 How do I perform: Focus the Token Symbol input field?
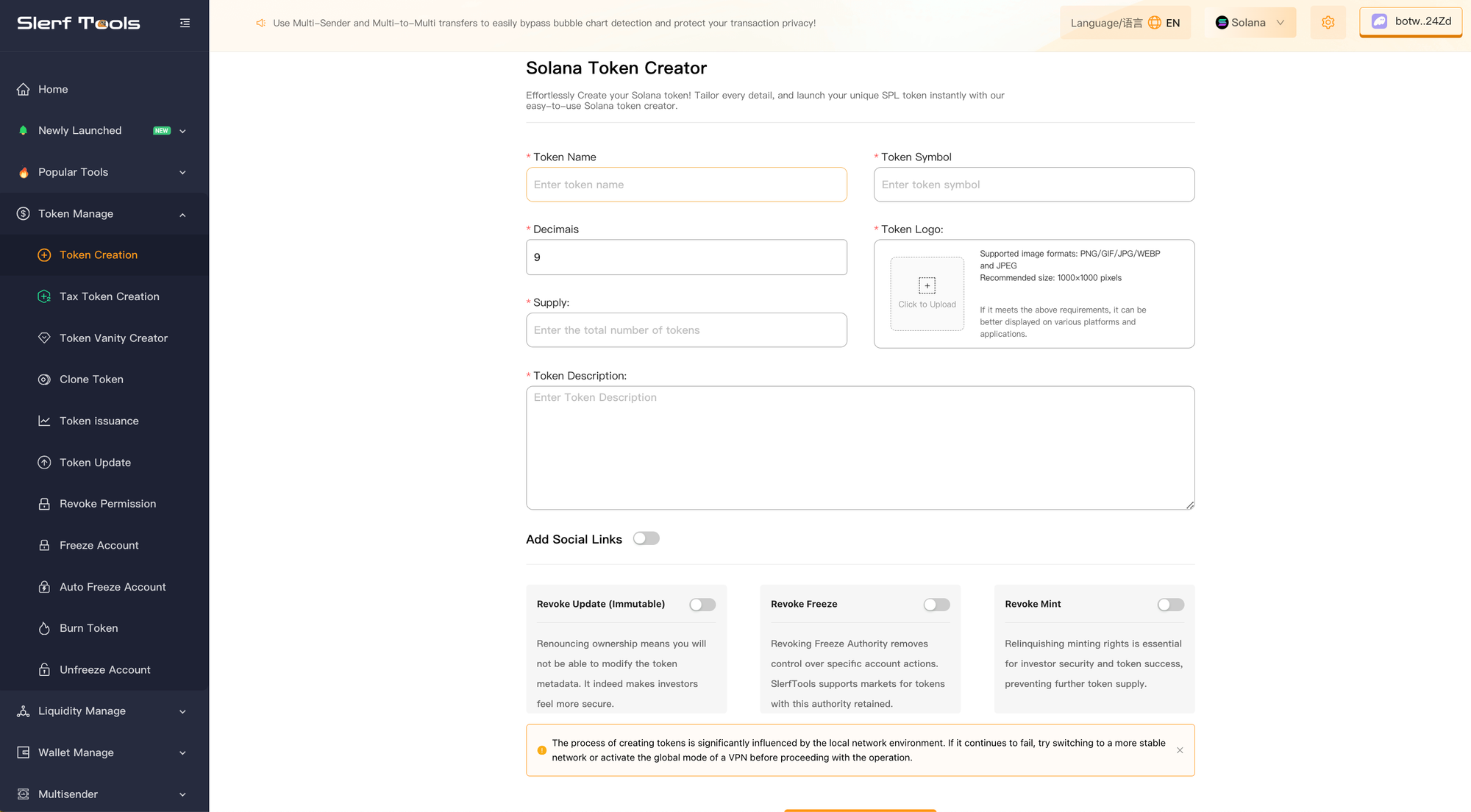click(1033, 185)
